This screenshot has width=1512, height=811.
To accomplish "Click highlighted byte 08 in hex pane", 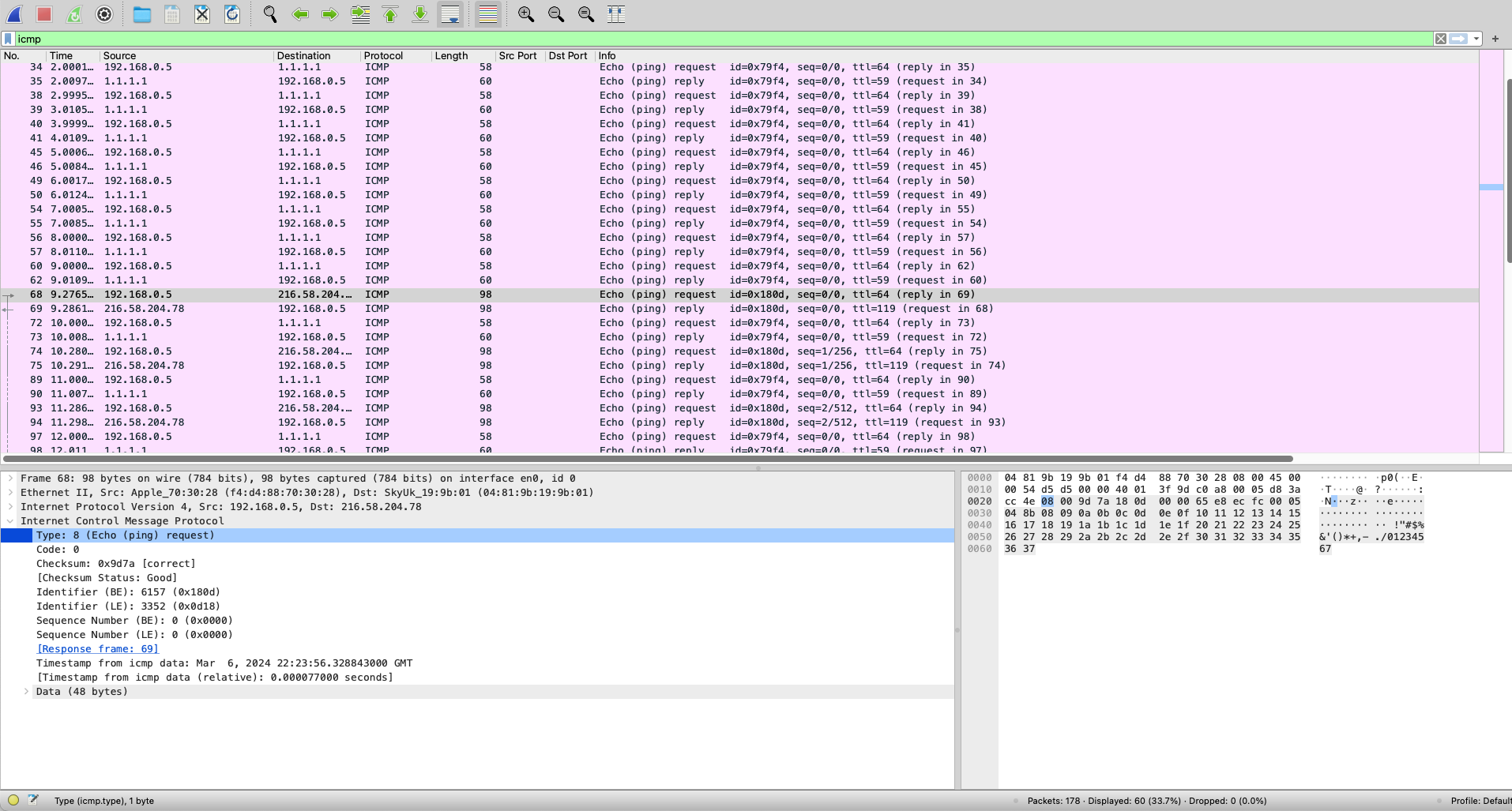I will point(1047,501).
